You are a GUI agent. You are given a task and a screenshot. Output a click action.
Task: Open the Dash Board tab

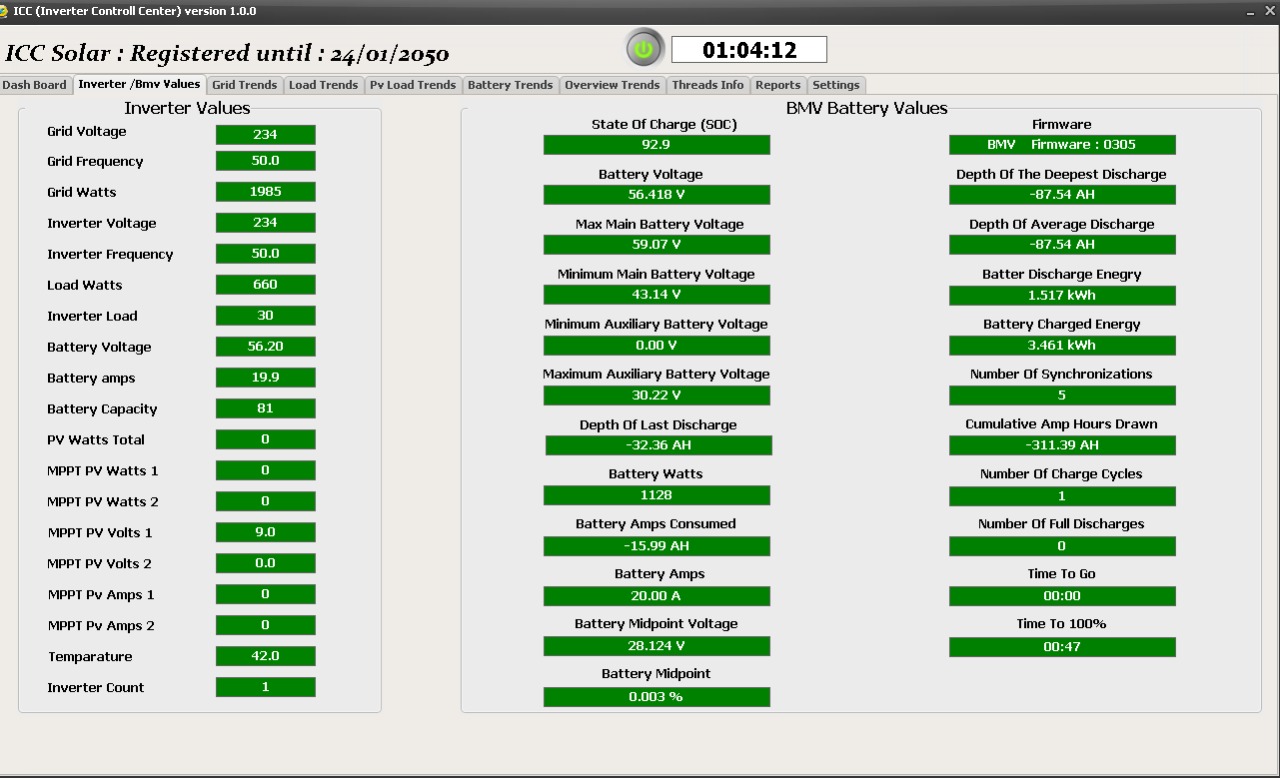click(35, 85)
